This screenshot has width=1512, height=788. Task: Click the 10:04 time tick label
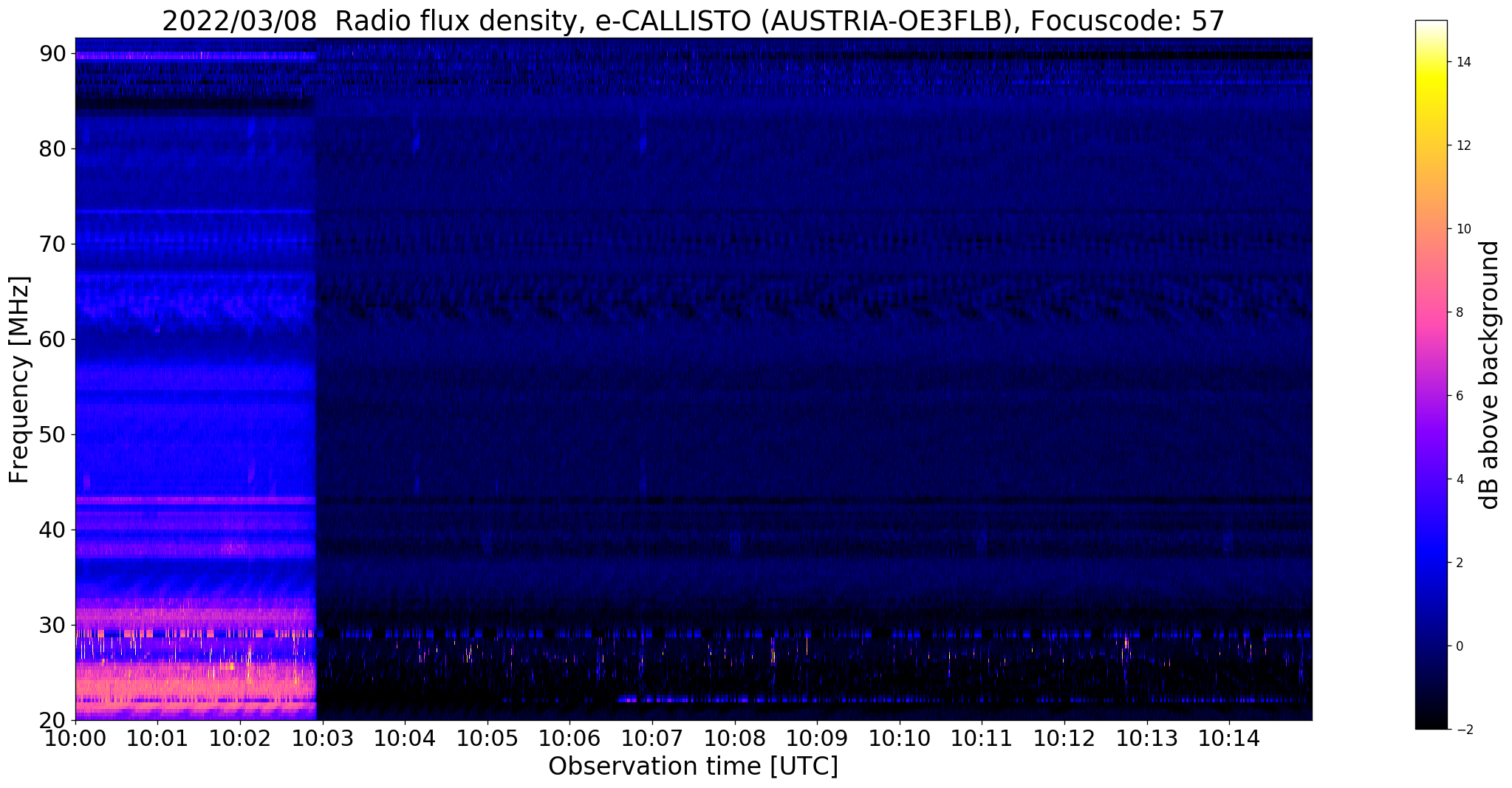click(405, 737)
